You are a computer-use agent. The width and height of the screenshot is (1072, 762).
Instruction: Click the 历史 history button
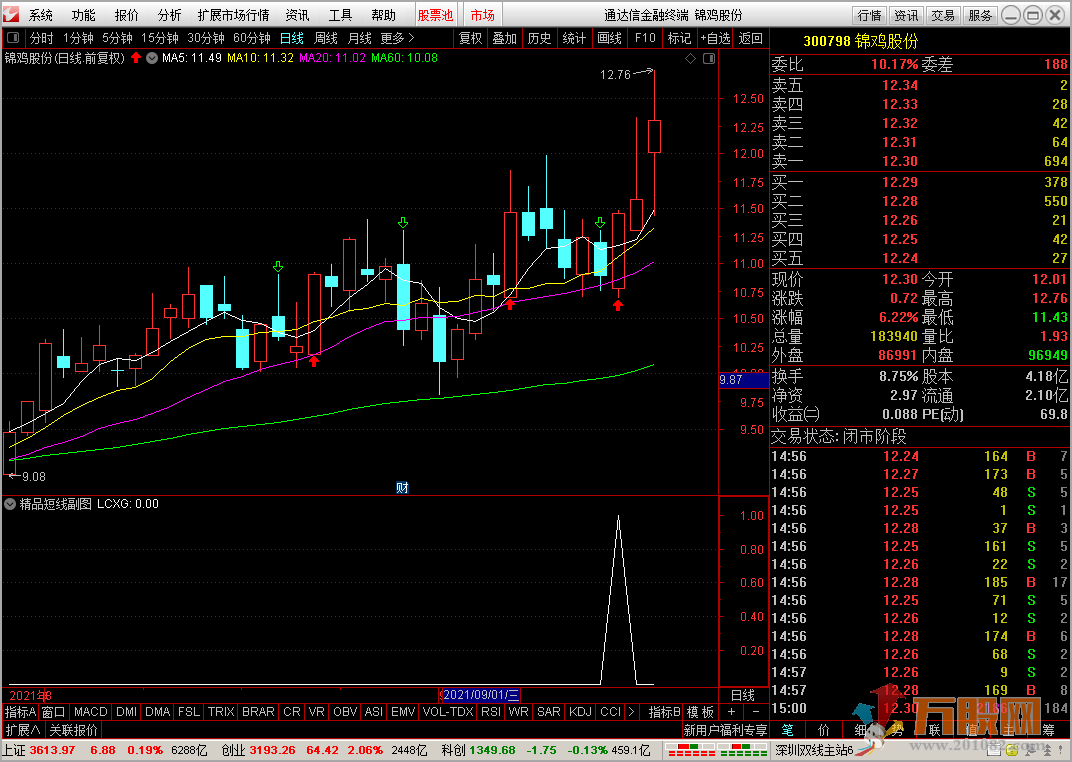539,38
